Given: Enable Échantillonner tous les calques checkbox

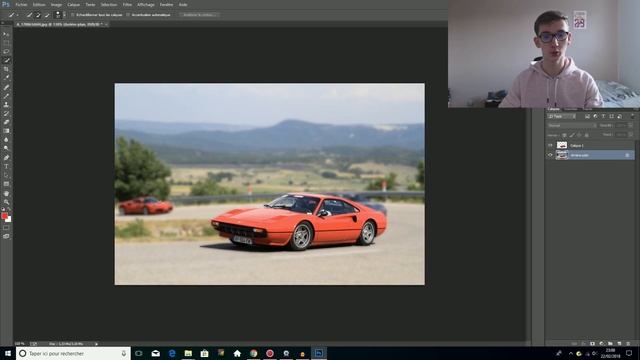Looking at the screenshot, I should click(73, 15).
